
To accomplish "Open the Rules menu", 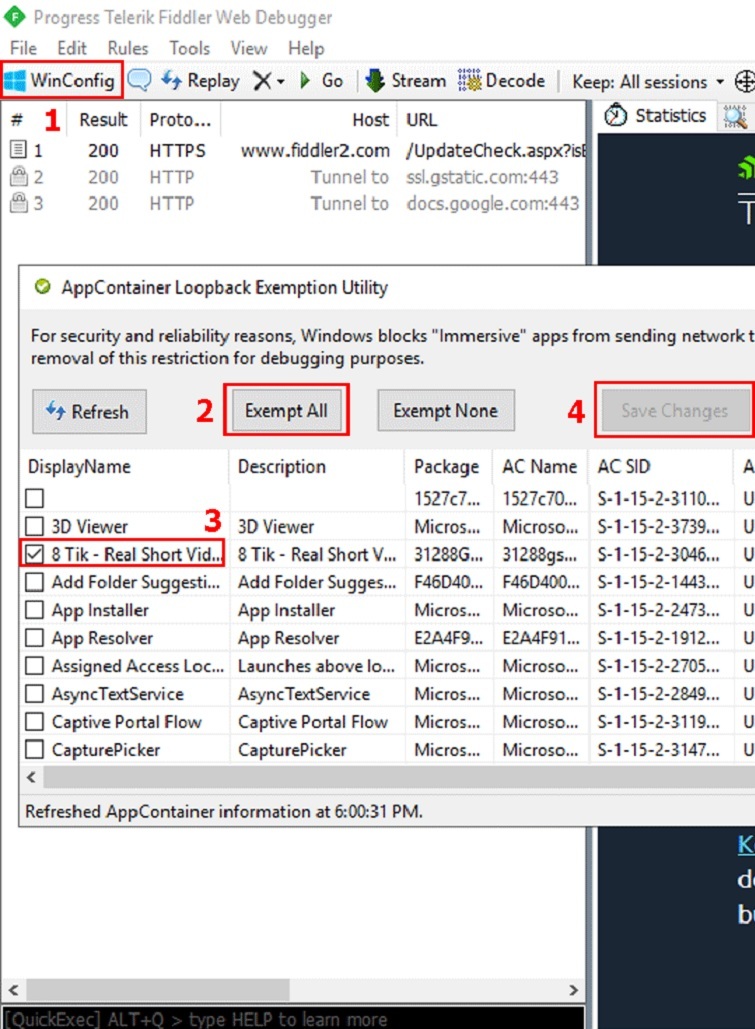I will coord(127,48).
